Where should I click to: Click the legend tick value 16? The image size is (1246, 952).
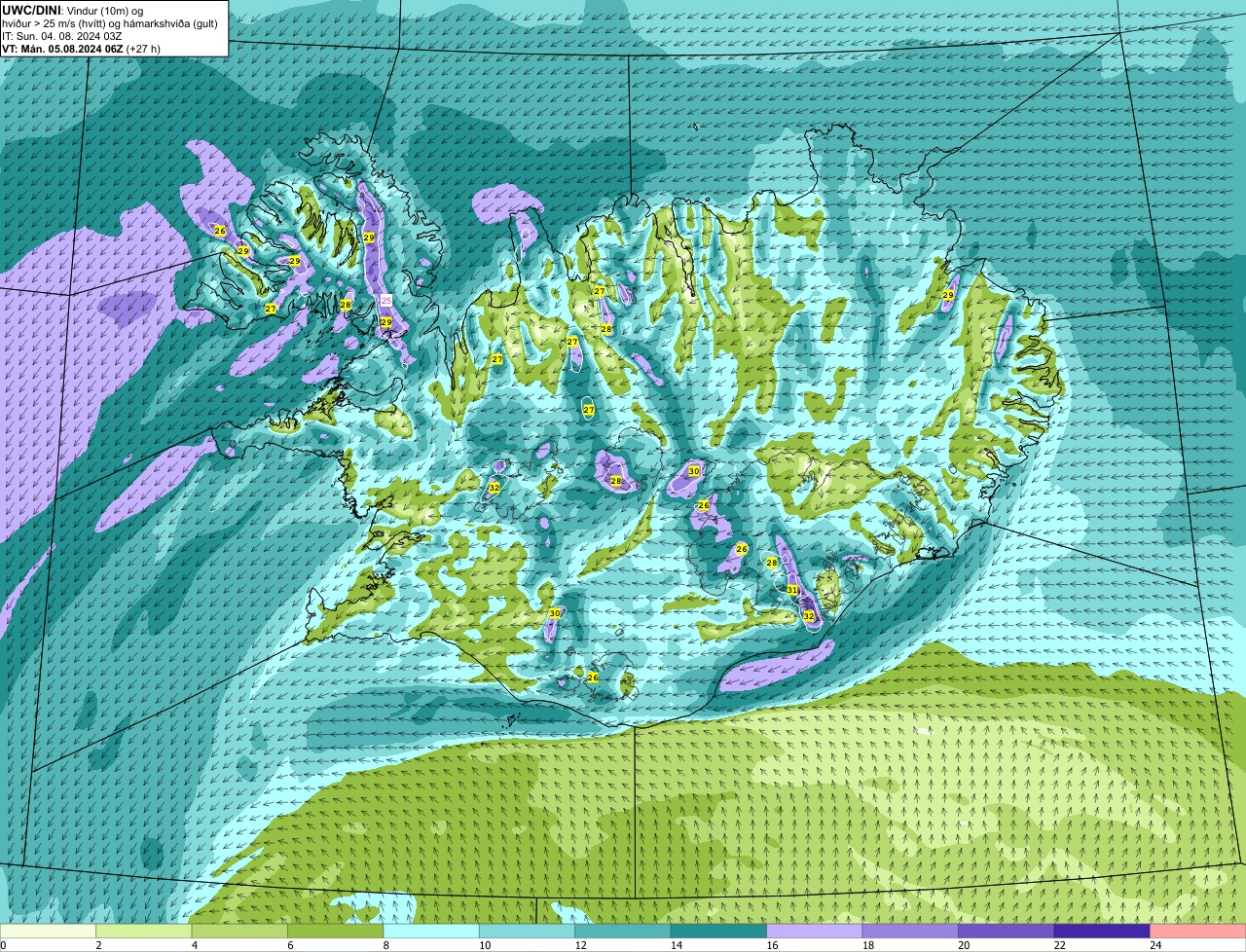click(x=772, y=945)
